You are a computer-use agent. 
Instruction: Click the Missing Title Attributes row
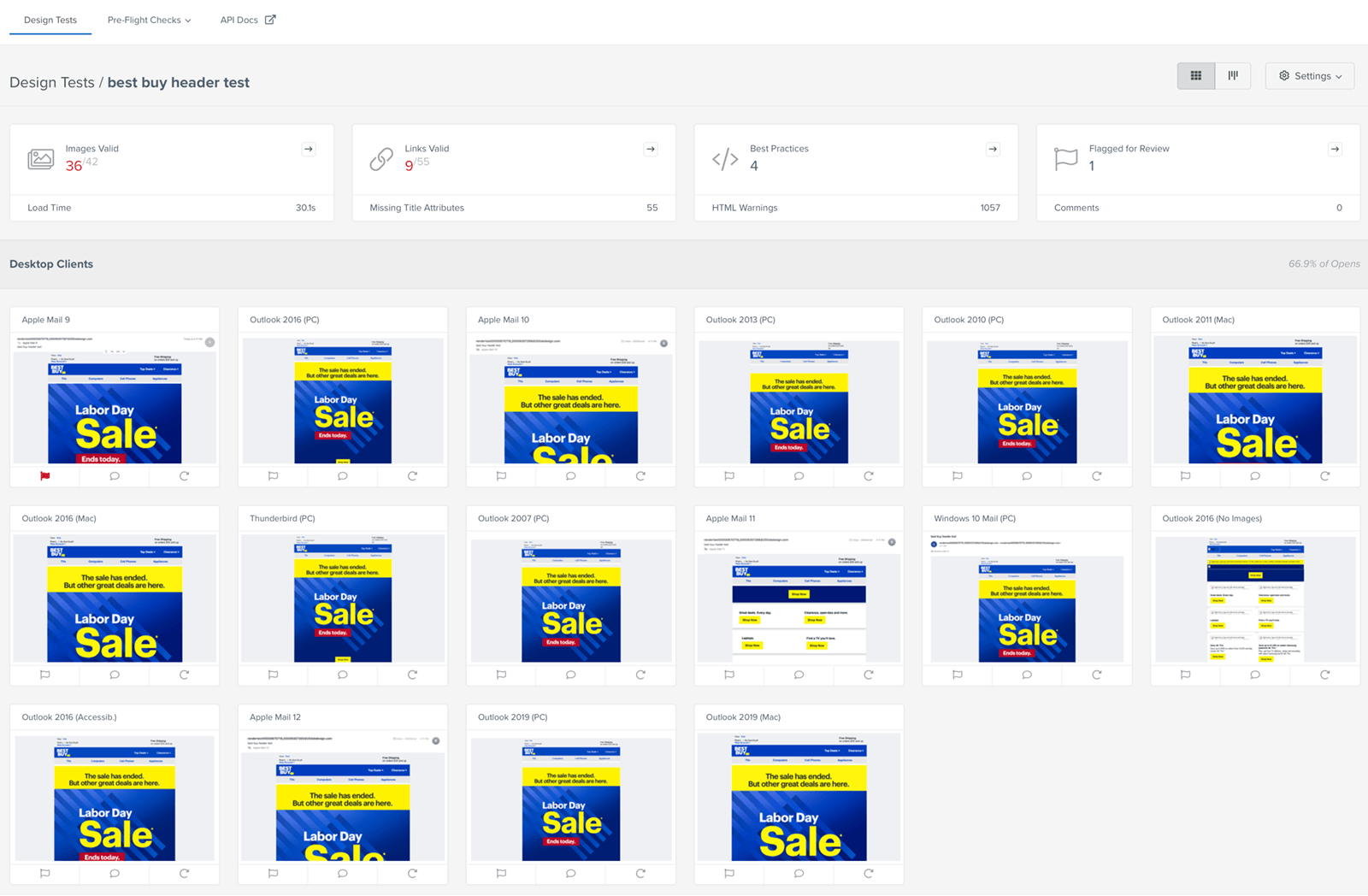point(514,208)
